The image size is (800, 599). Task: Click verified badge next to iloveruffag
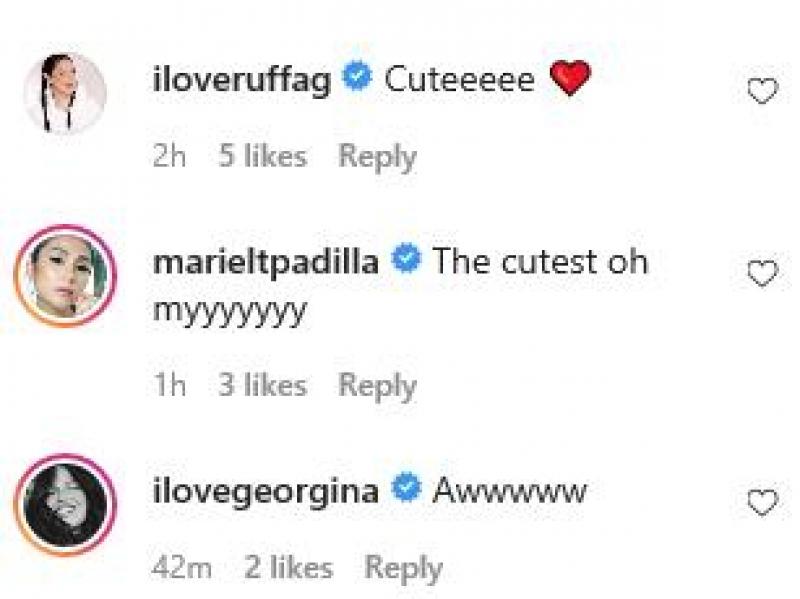point(357,79)
